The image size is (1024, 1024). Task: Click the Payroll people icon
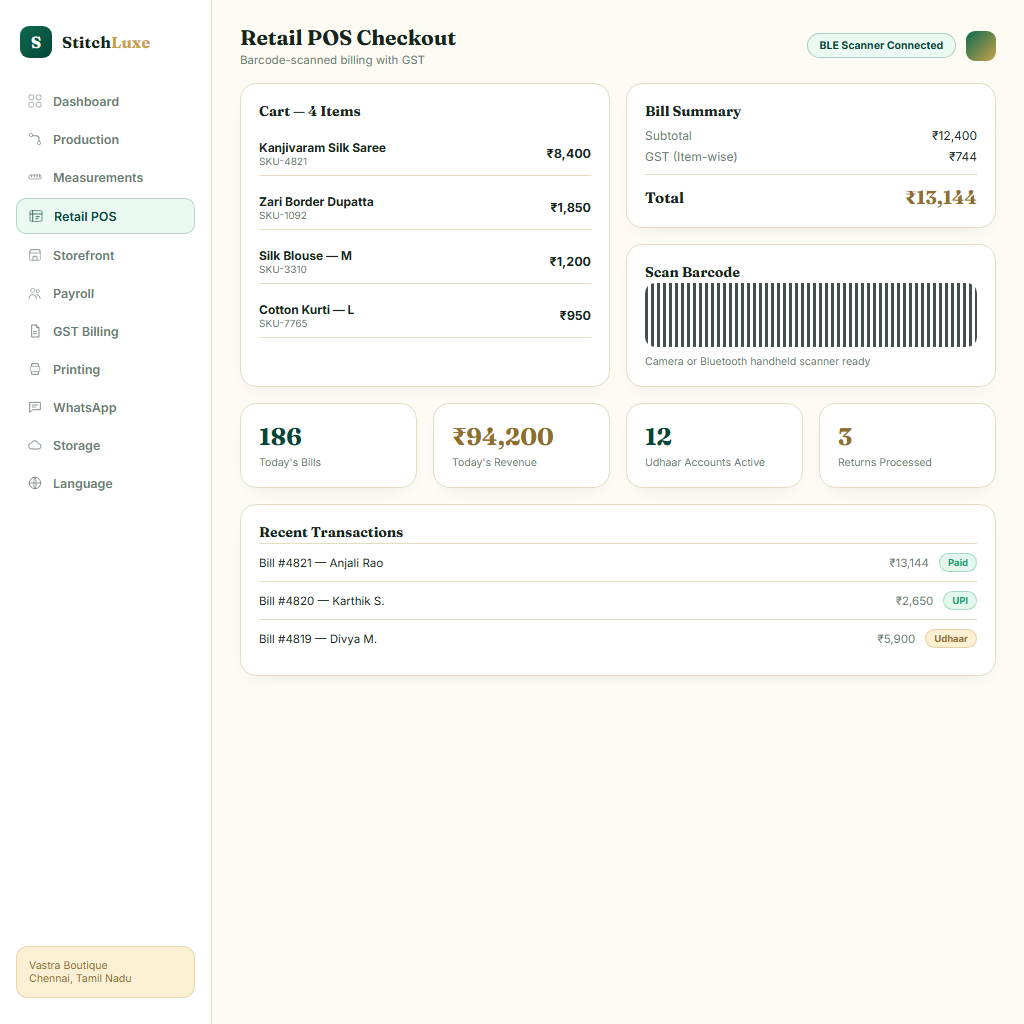(x=35, y=293)
